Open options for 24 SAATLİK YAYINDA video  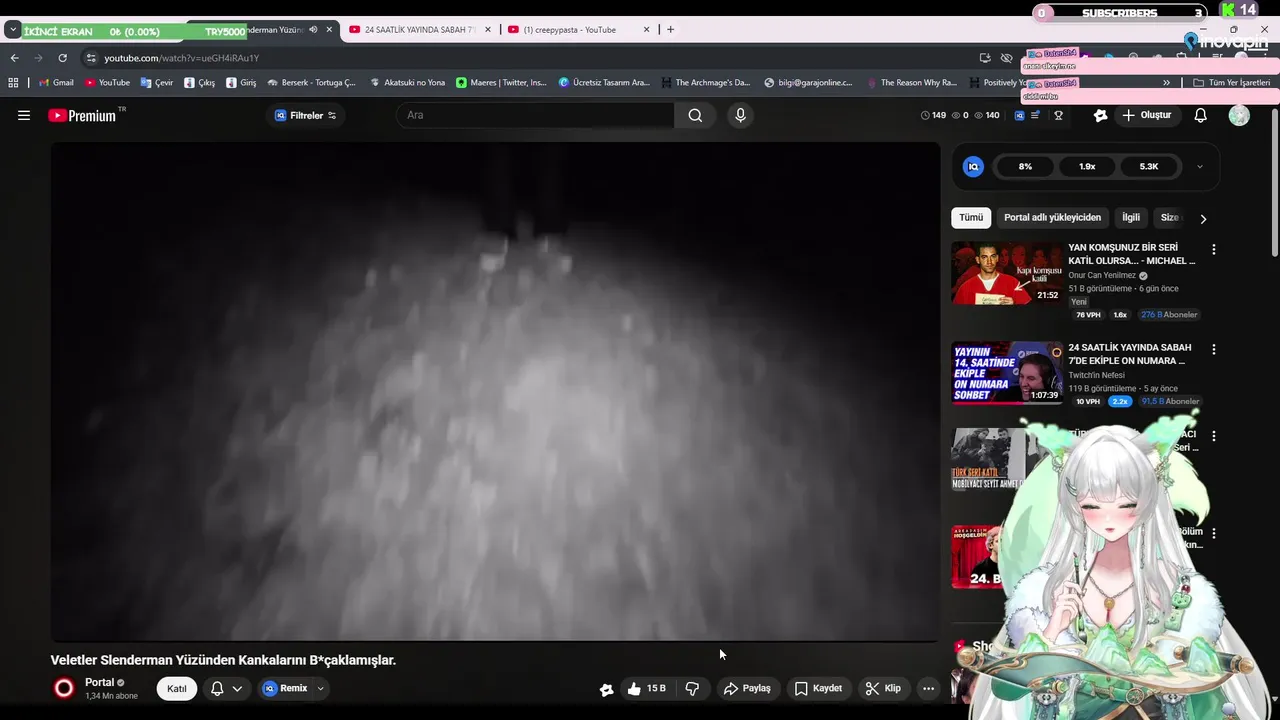point(1214,349)
